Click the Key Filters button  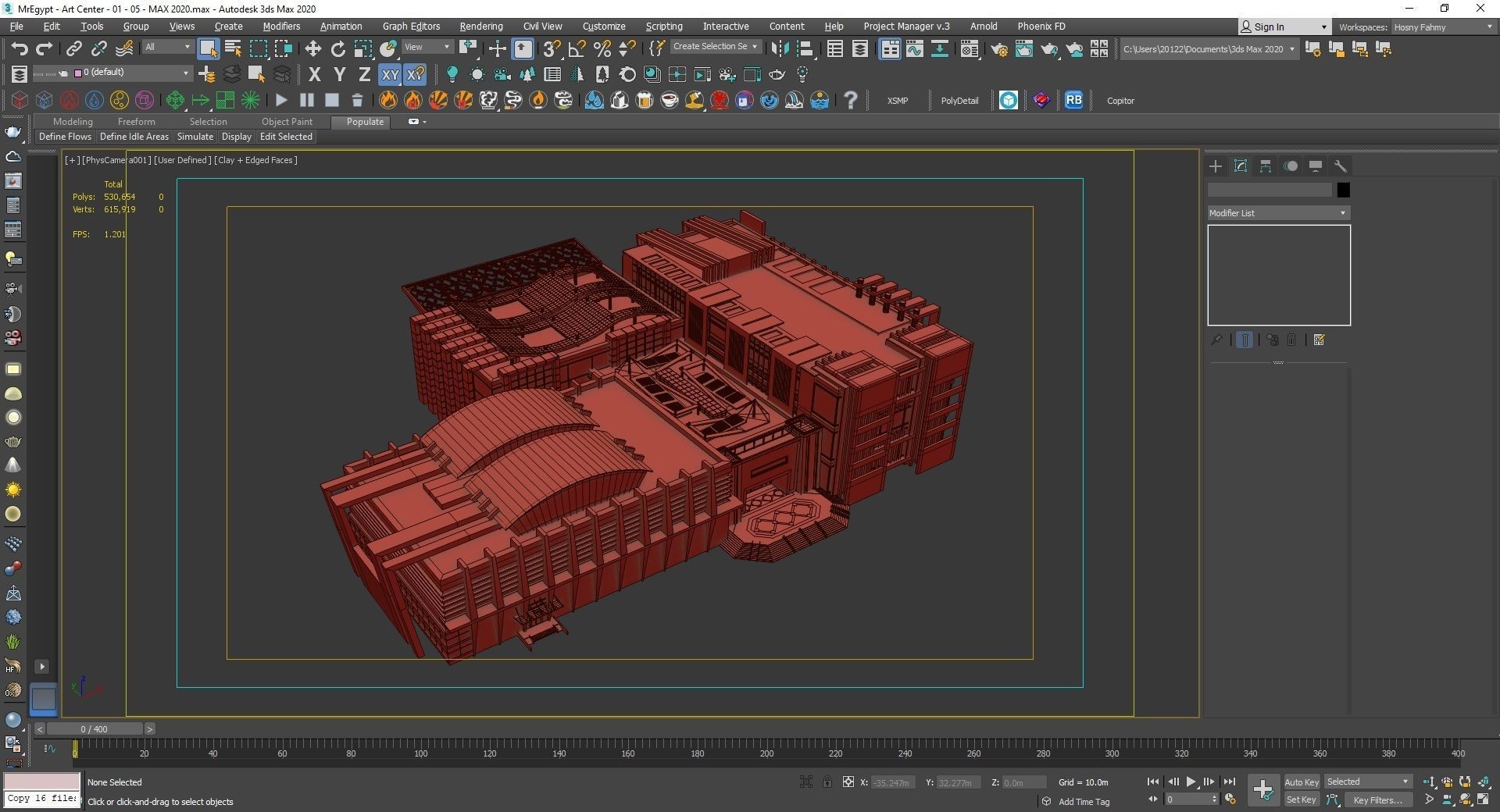pos(1377,800)
